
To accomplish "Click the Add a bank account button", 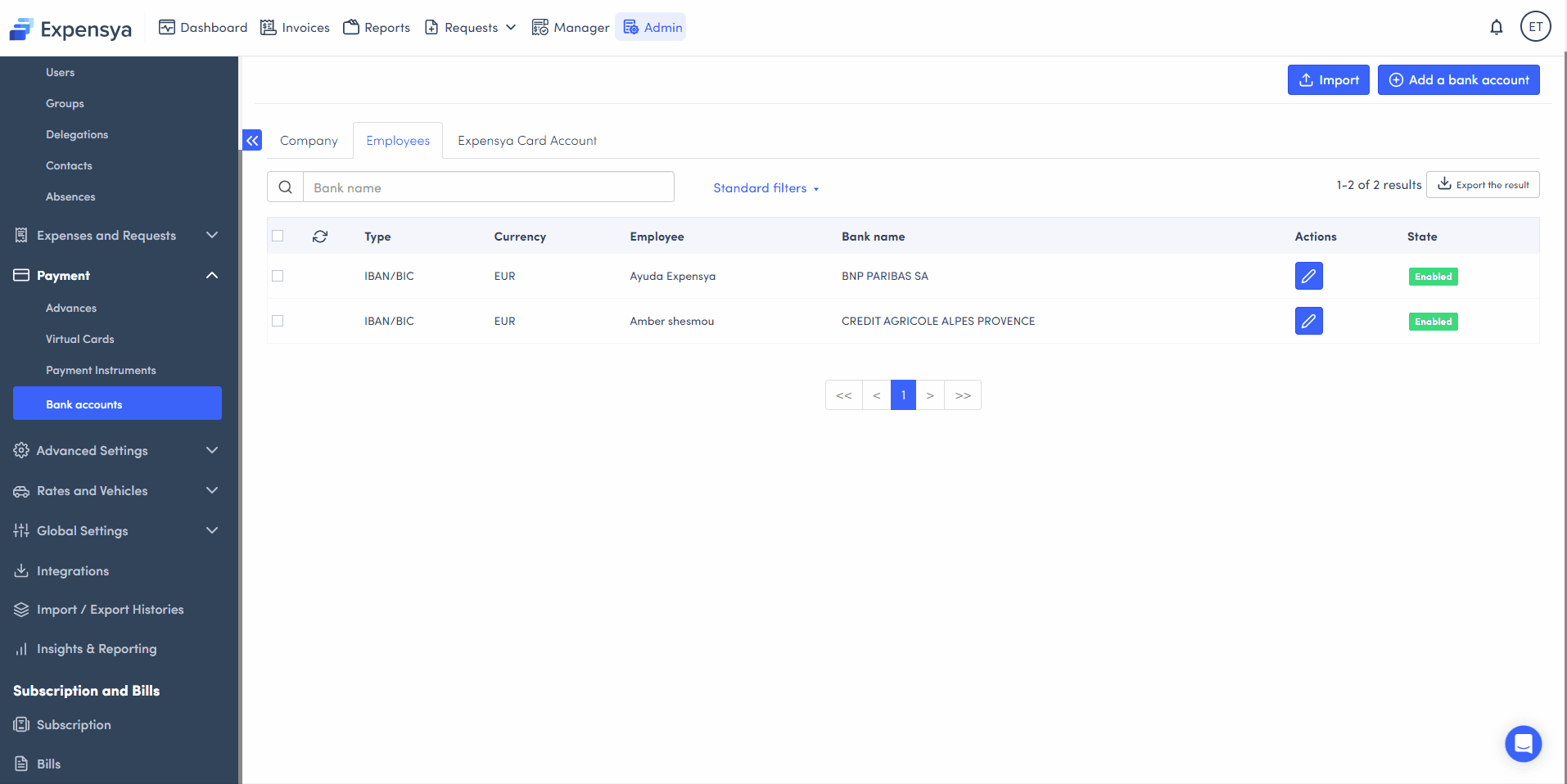I will (1458, 80).
